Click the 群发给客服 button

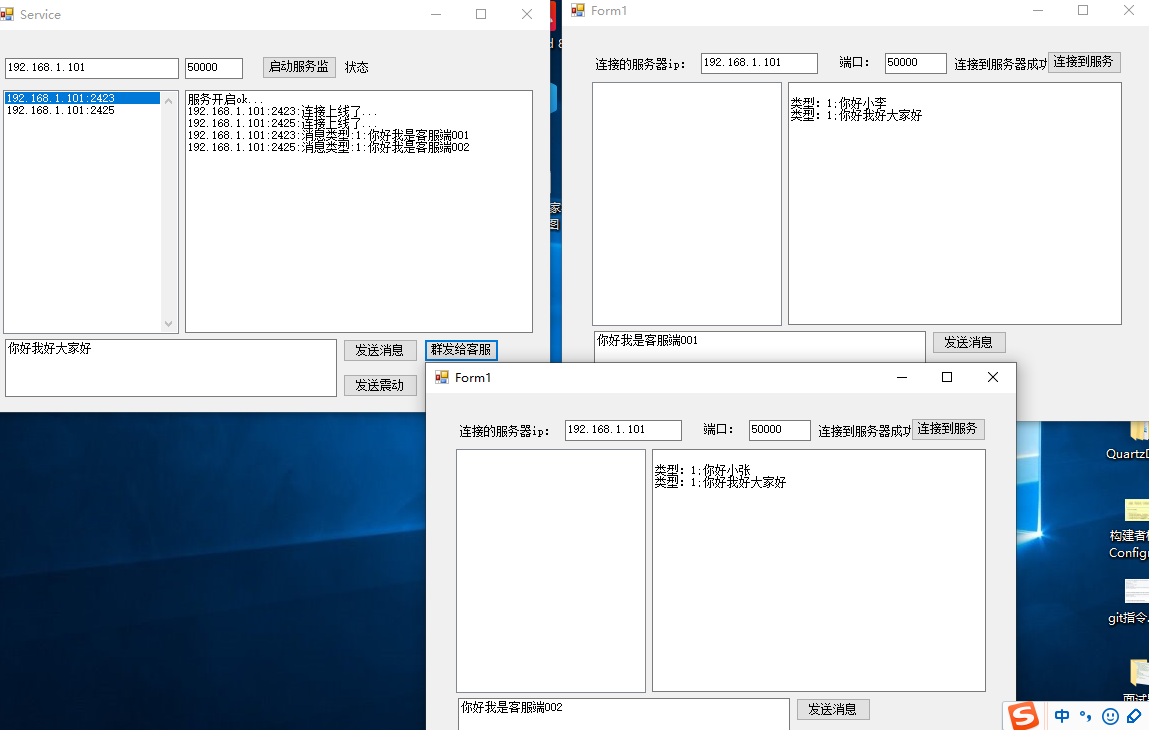(x=461, y=350)
